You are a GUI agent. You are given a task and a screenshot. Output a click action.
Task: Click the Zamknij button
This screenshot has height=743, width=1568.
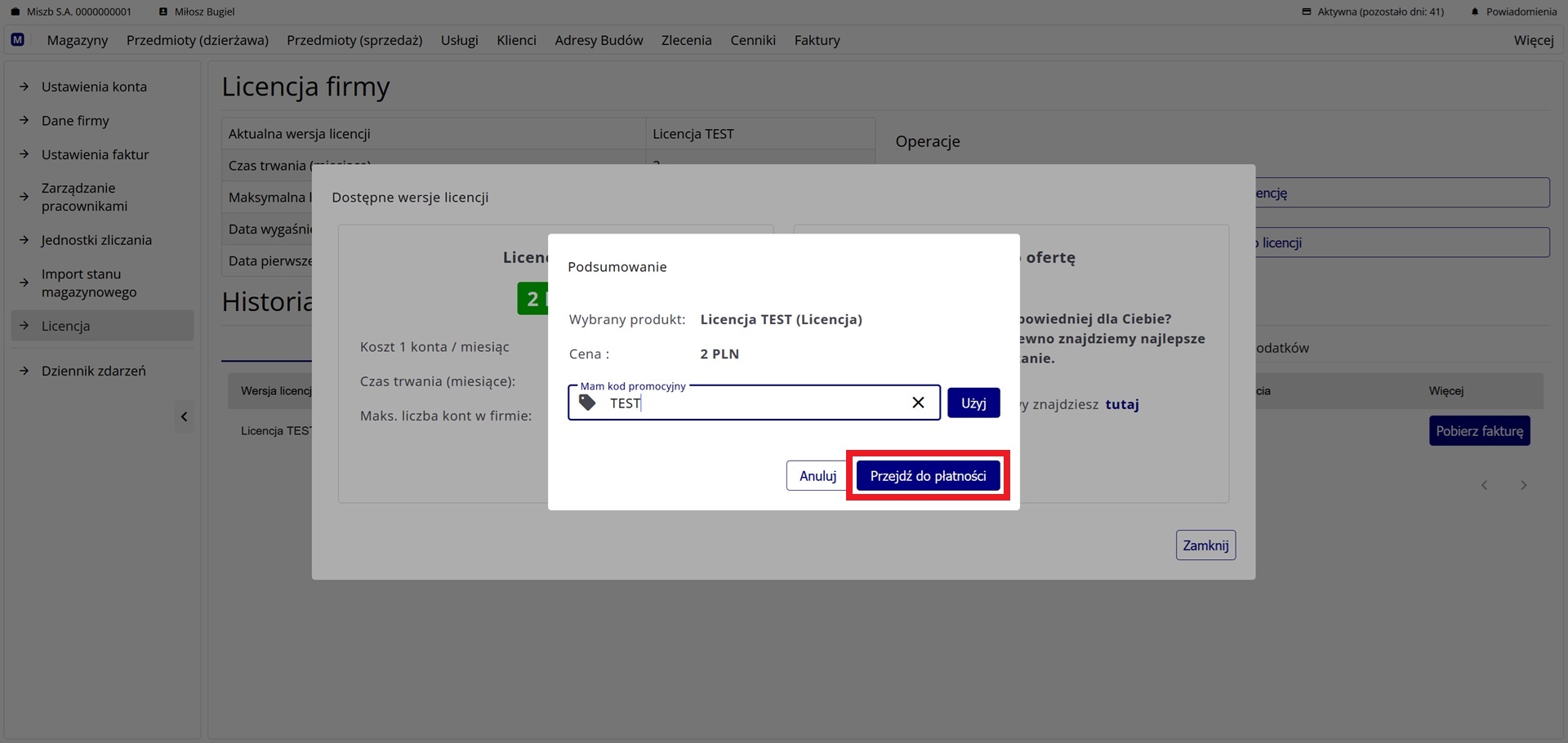tap(1205, 545)
